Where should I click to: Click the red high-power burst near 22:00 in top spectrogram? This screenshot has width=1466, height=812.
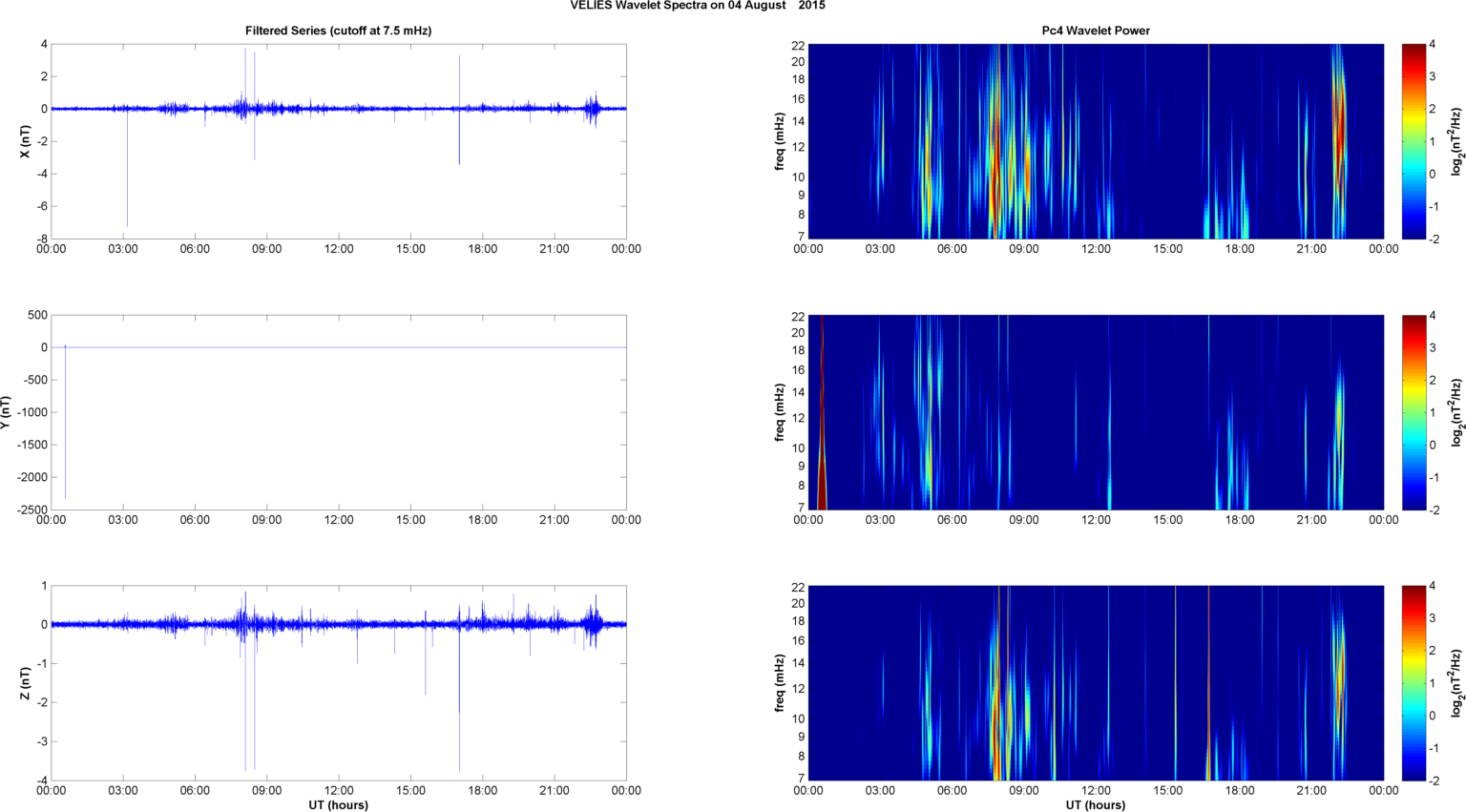point(1339,134)
